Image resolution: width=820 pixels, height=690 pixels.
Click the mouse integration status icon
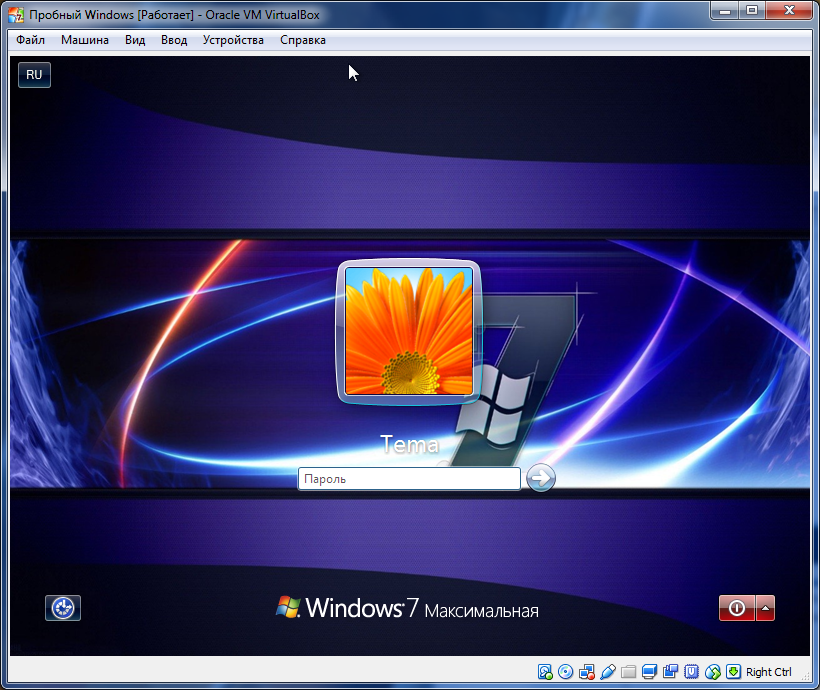point(714,672)
